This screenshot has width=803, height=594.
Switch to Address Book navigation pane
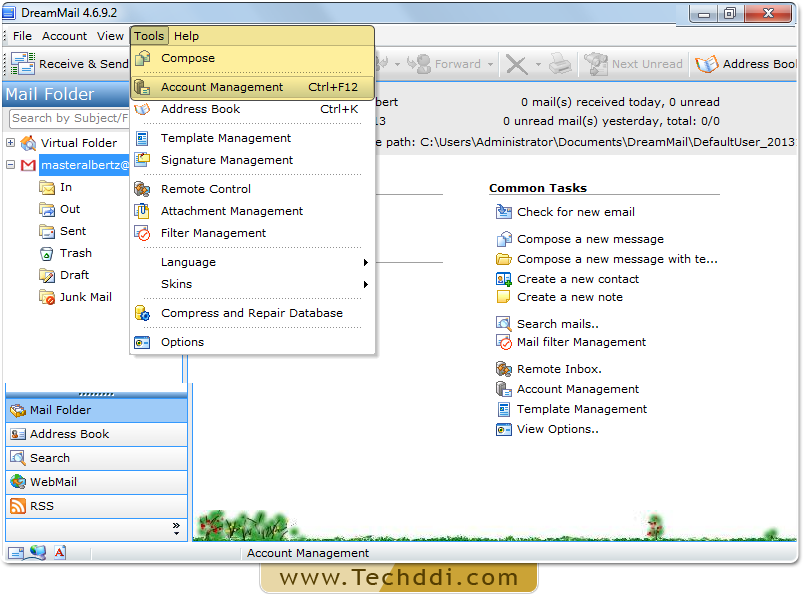pos(96,434)
